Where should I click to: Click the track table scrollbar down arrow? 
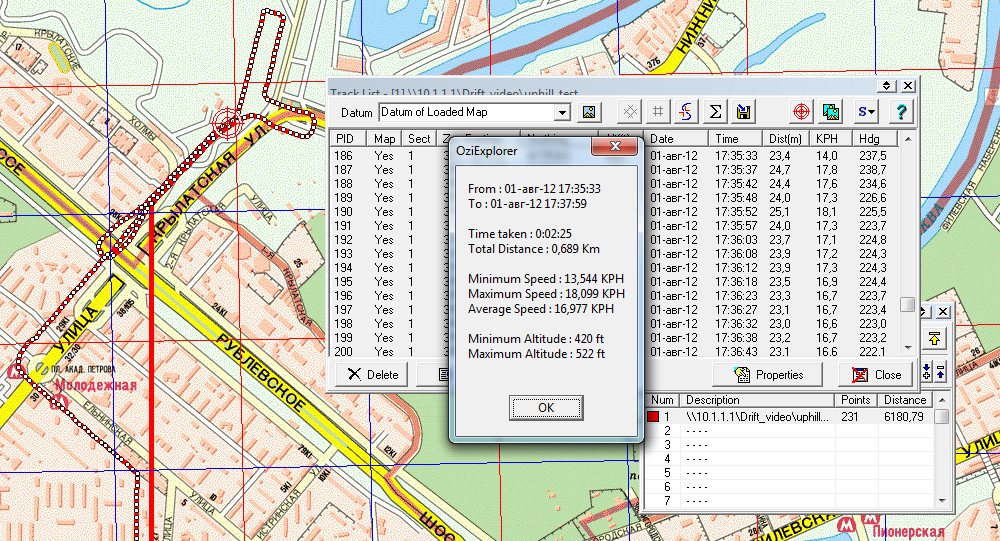[941, 501]
